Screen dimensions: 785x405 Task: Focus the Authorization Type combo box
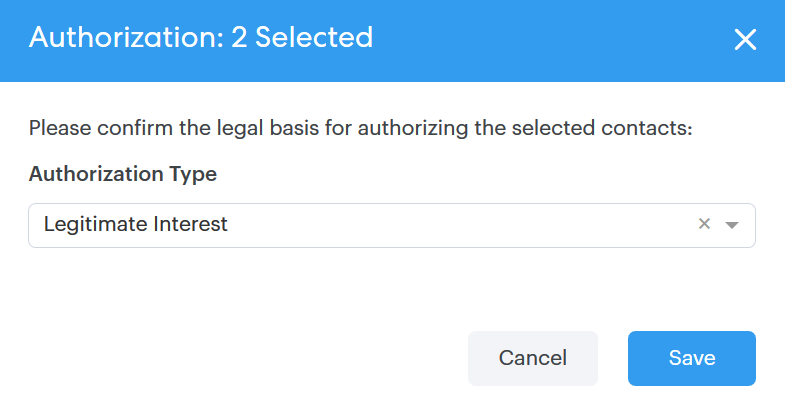[x=391, y=226]
